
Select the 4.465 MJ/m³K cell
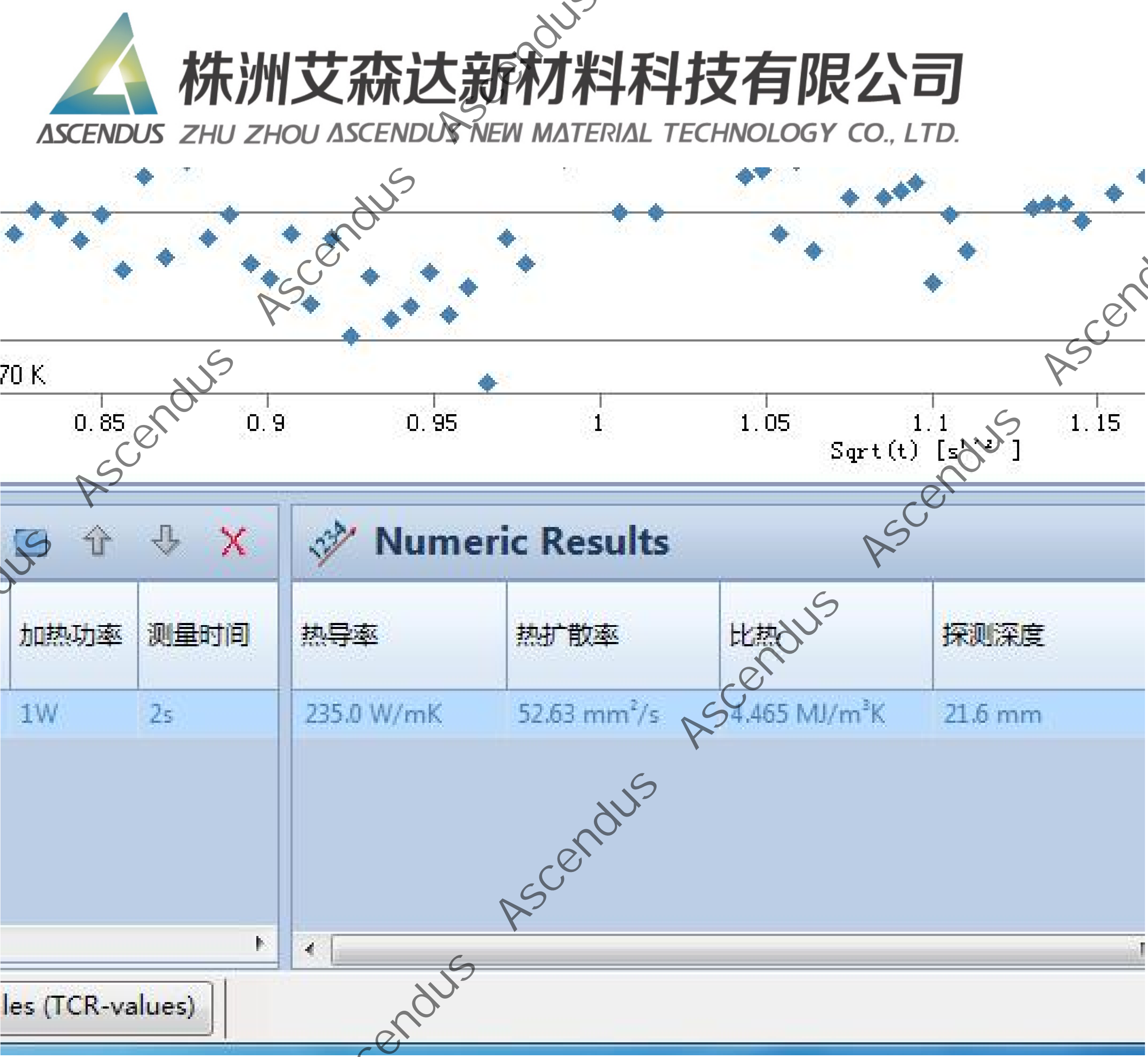coord(826,714)
